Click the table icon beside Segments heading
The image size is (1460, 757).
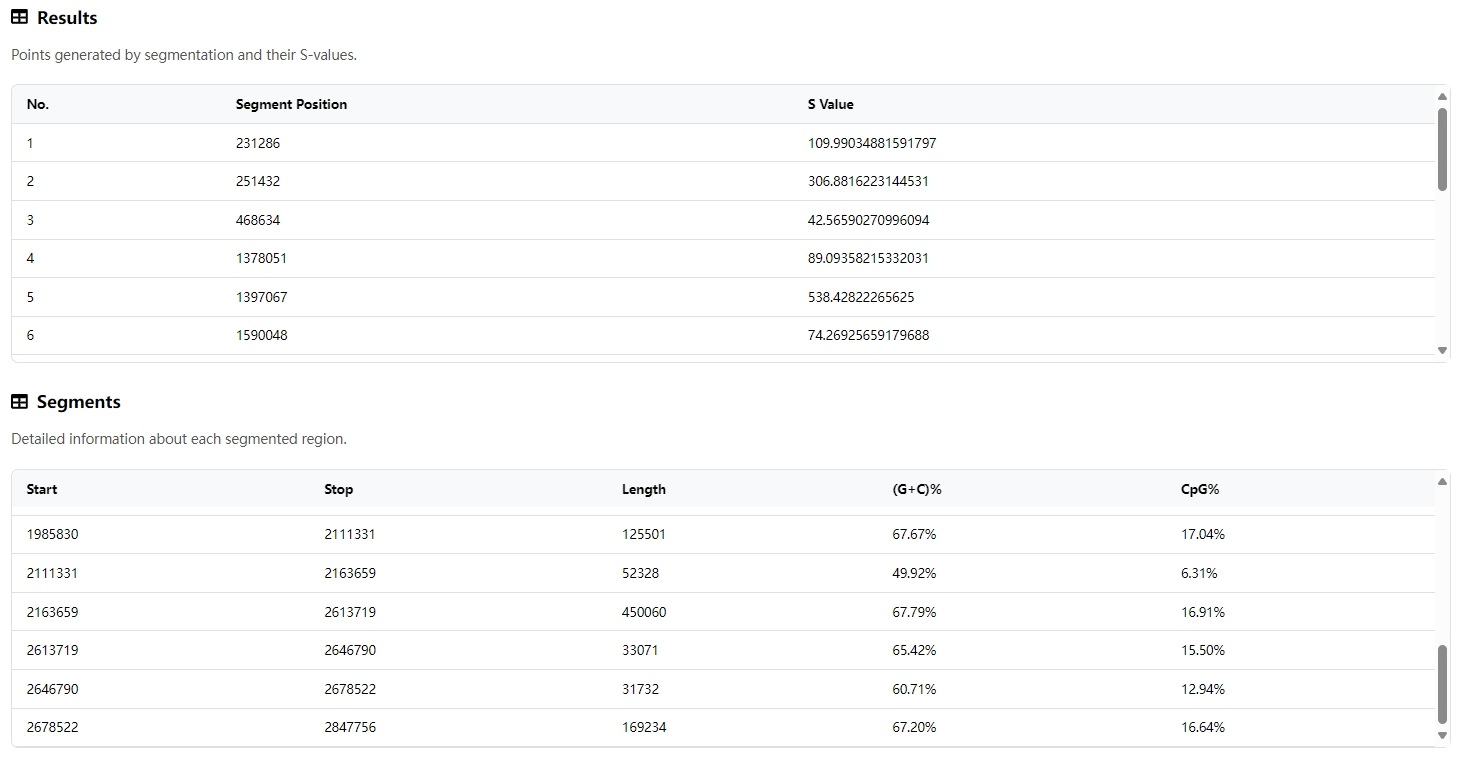pyautogui.click(x=19, y=401)
